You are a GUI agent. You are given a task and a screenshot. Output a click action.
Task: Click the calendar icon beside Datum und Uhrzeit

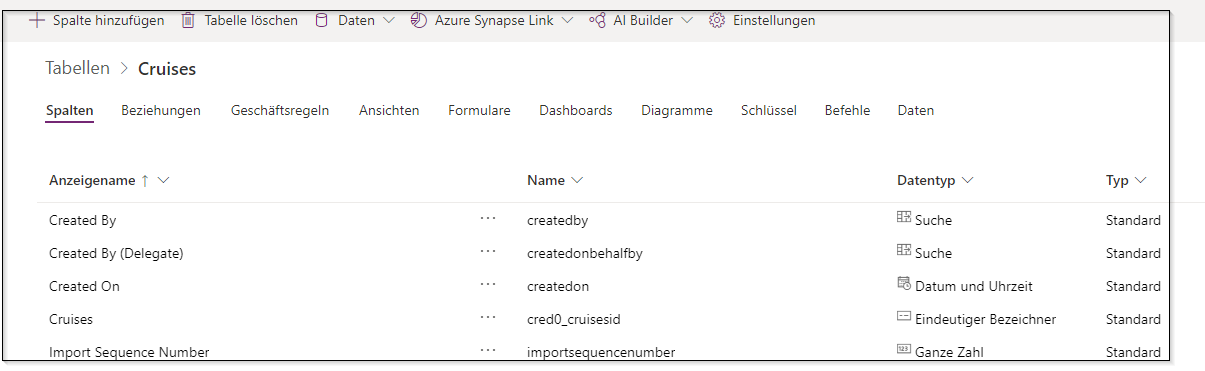point(904,285)
